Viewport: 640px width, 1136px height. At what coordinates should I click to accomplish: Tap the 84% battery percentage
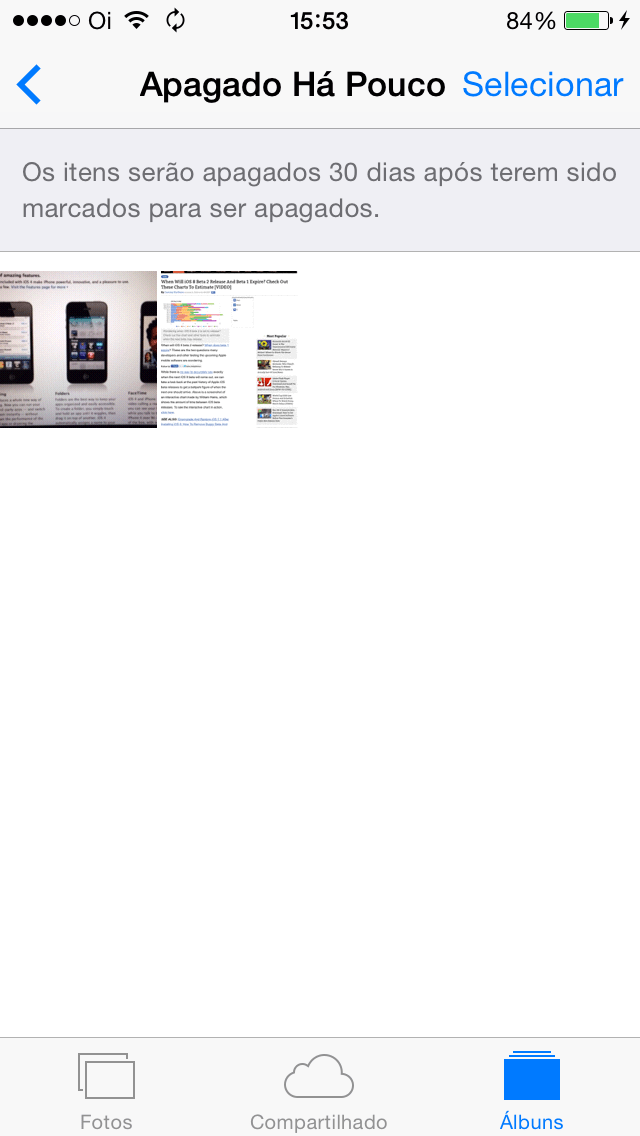coord(531,21)
